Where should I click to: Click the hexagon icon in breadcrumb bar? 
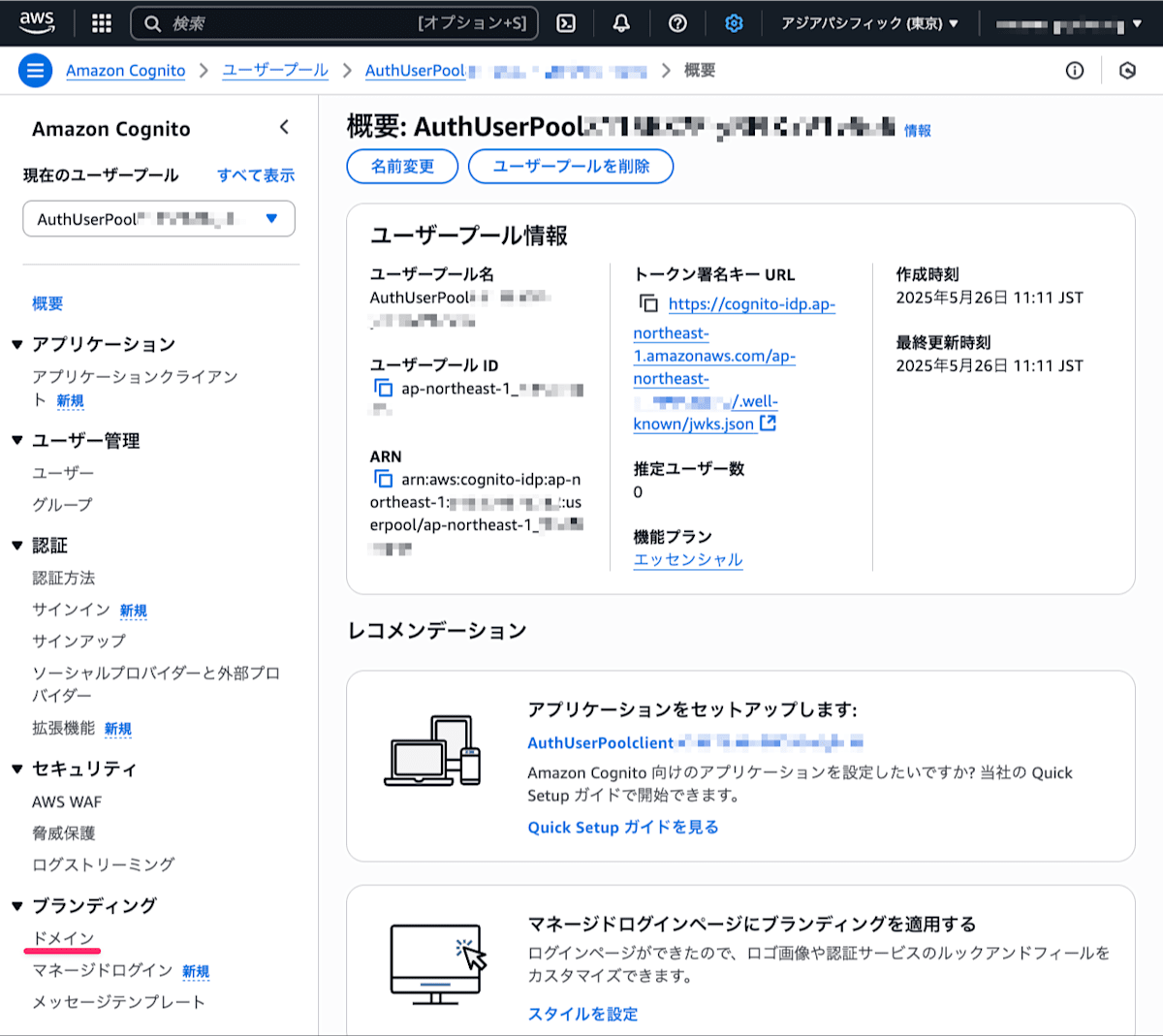pyautogui.click(x=1127, y=70)
